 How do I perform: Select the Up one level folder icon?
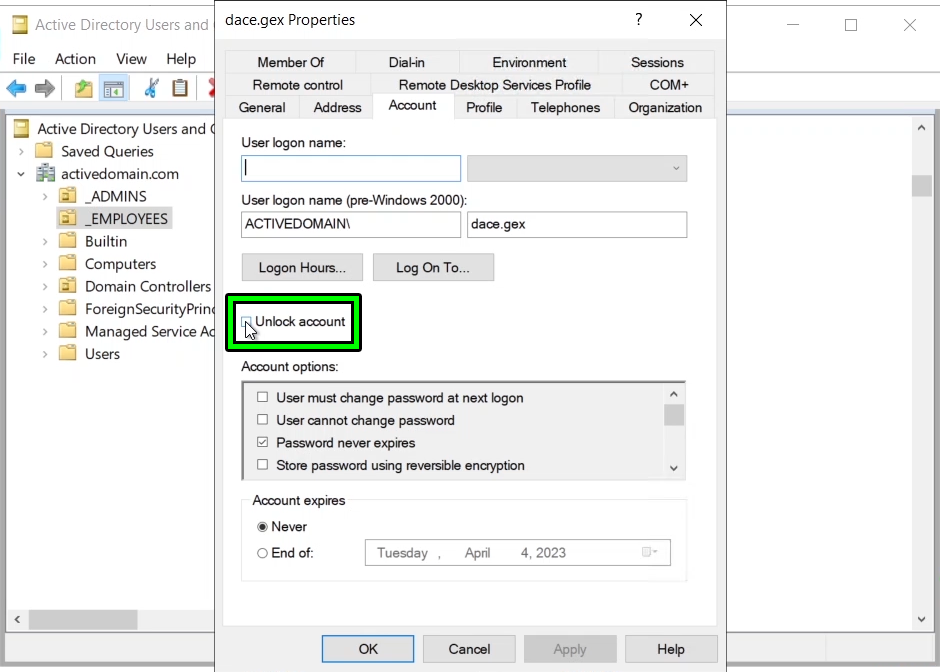point(84,88)
